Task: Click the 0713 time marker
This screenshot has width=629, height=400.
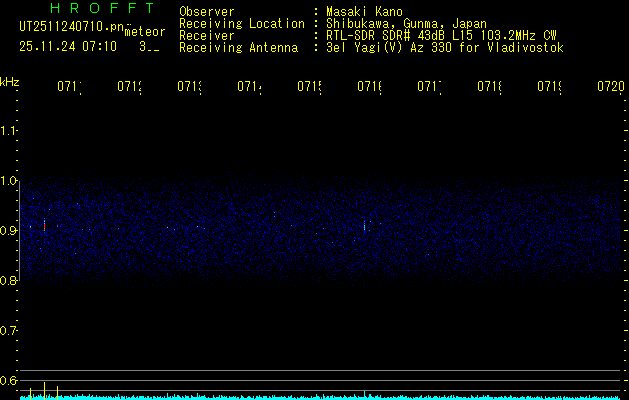Action: coord(189,87)
